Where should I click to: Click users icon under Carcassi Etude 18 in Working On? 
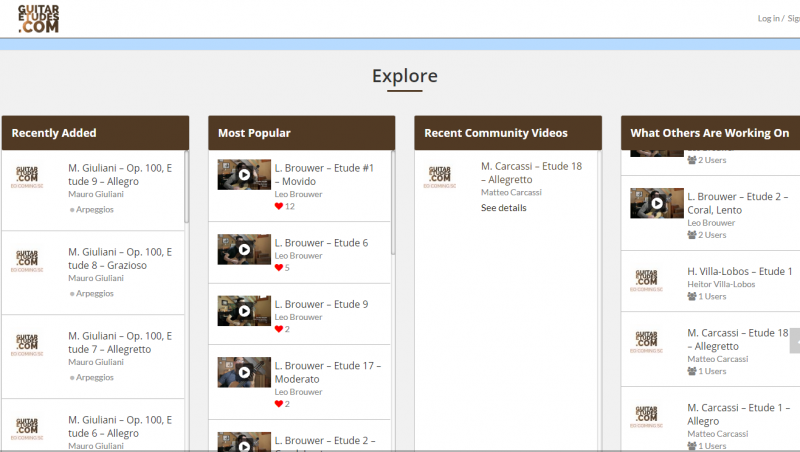(692, 371)
